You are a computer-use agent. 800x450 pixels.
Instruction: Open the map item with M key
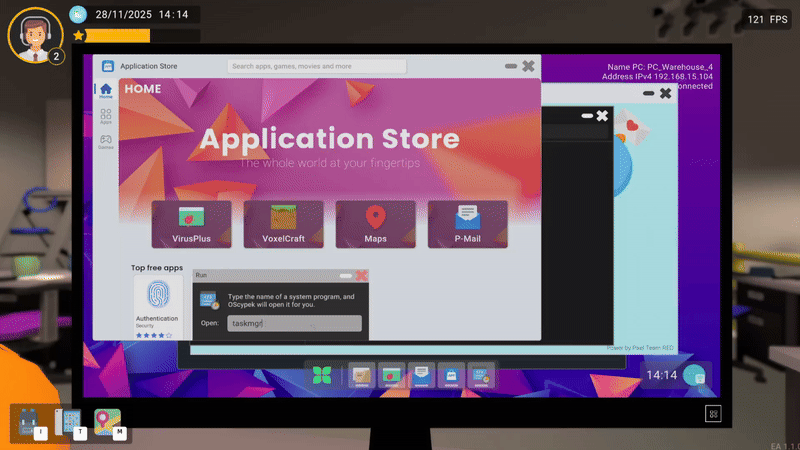pyautogui.click(x=107, y=421)
